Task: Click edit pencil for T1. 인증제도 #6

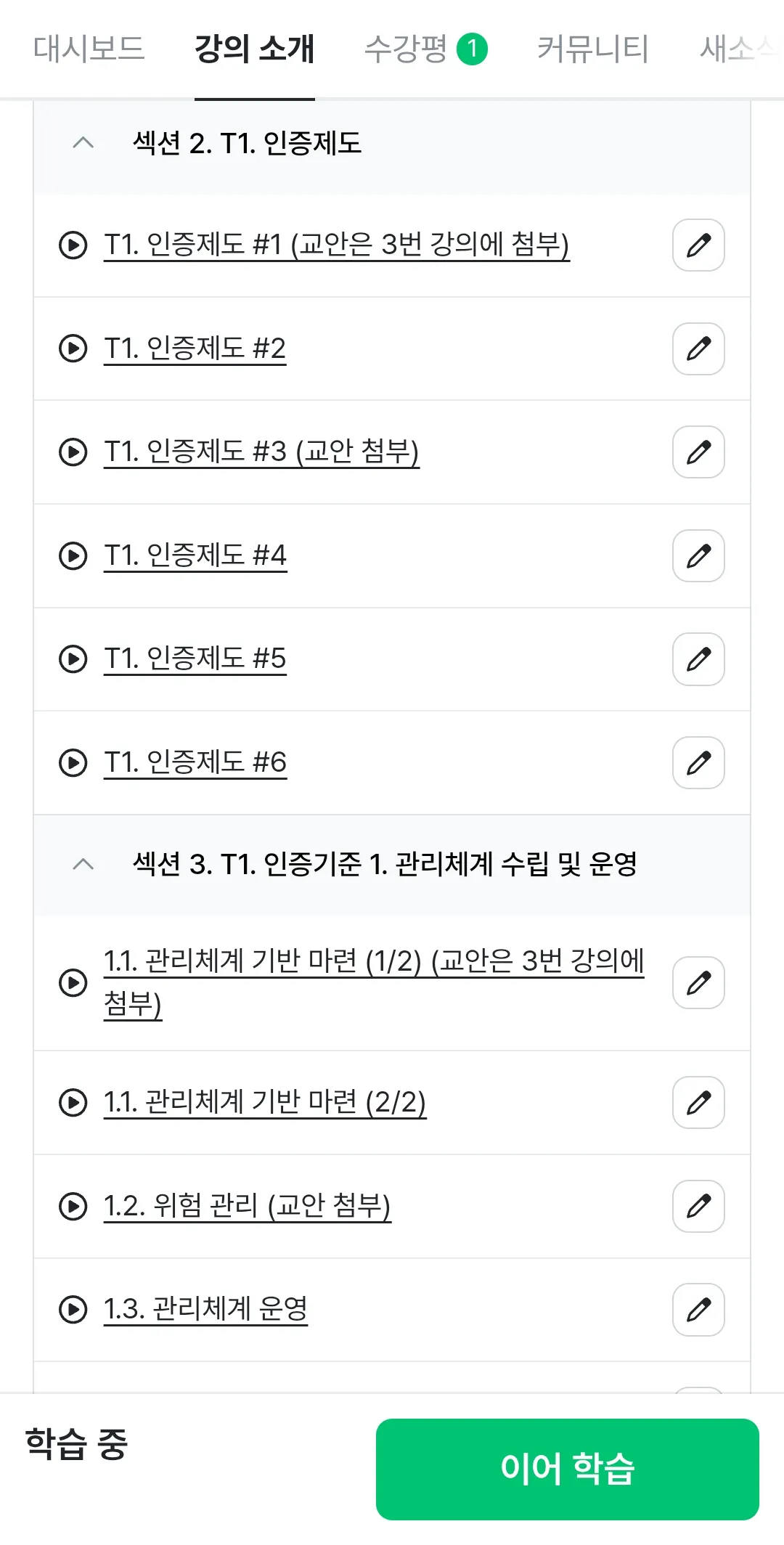Action: click(698, 763)
